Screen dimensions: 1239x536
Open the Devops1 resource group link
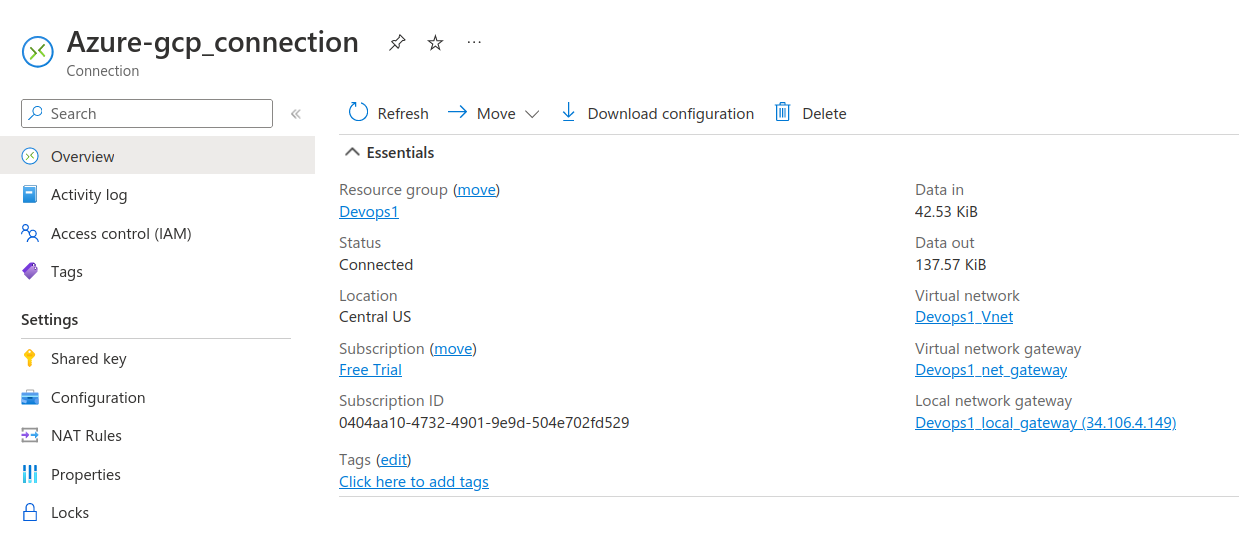tap(369, 212)
